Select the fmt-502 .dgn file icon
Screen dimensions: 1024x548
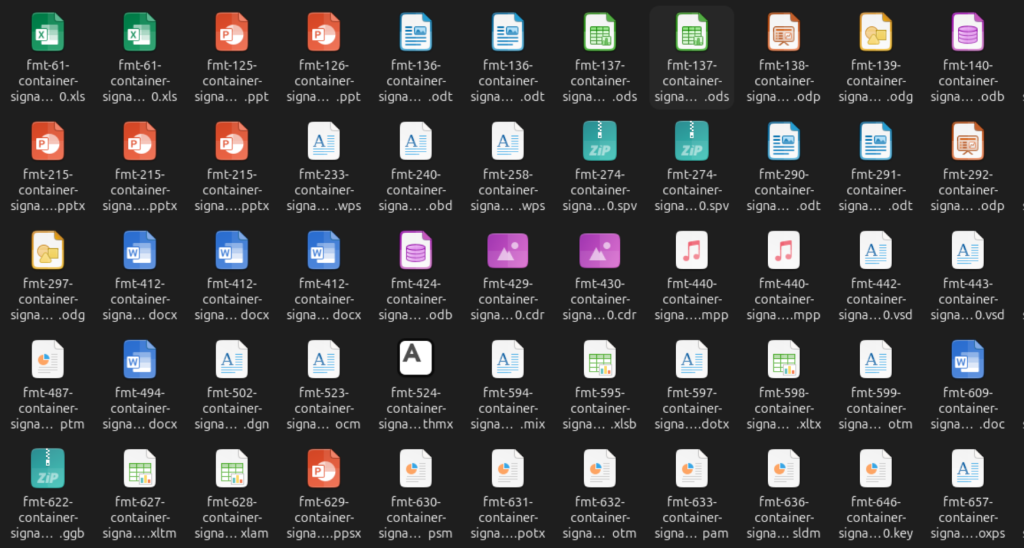click(232, 359)
